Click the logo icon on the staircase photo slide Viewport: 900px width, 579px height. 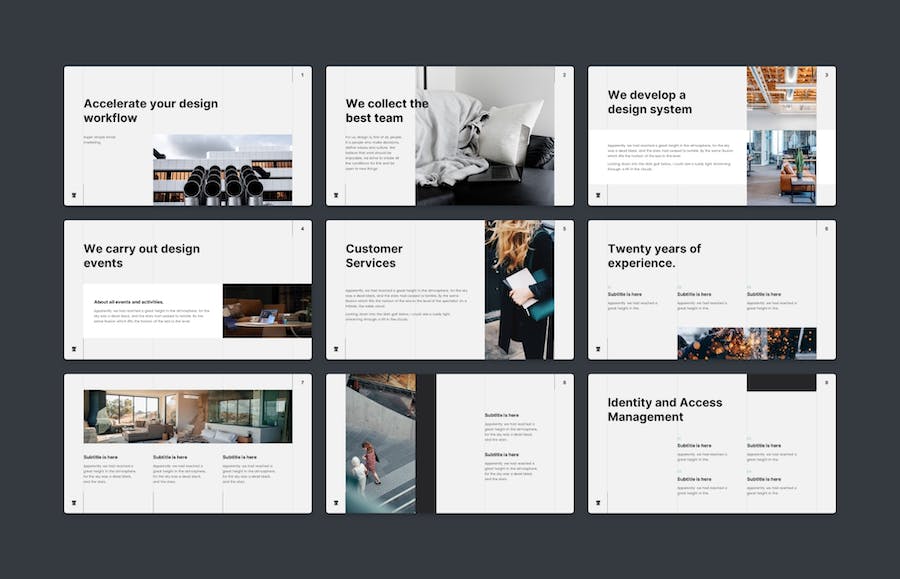tap(336, 503)
